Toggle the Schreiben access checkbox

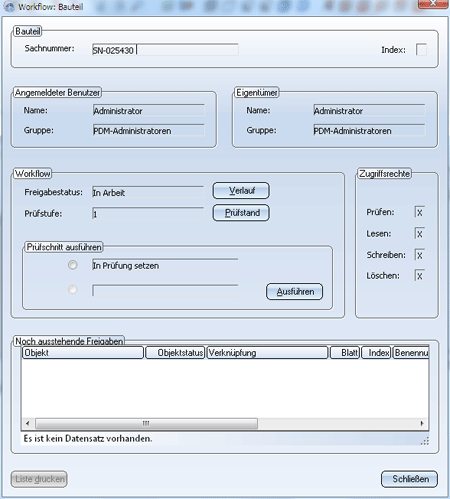(419, 255)
